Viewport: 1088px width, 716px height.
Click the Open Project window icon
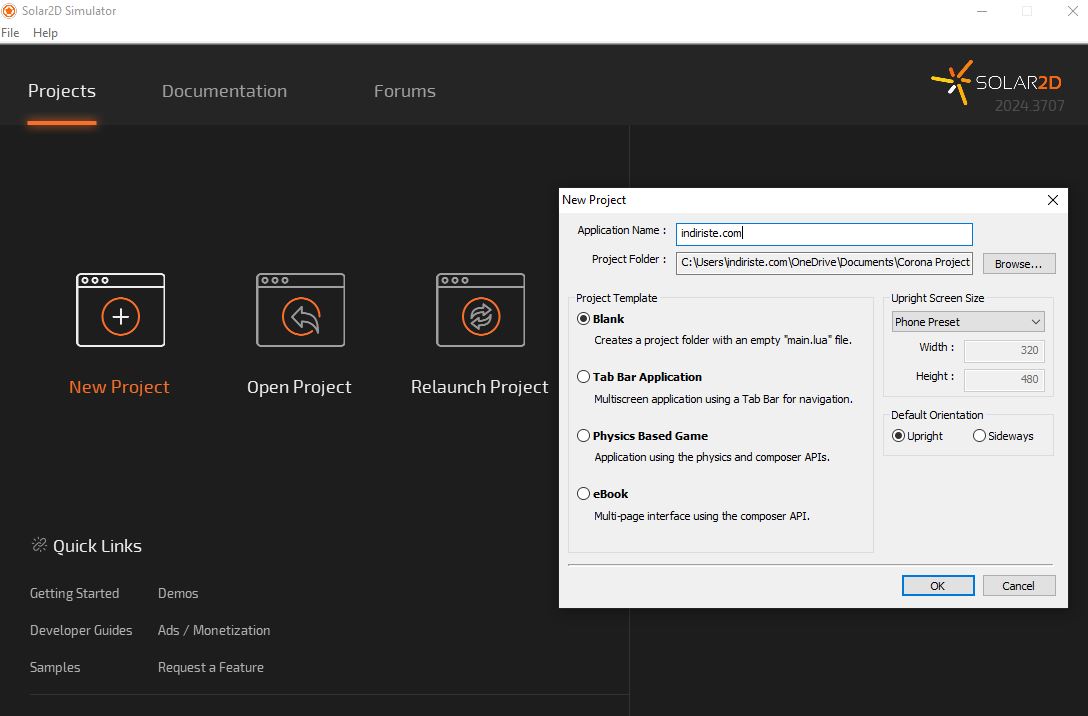pos(300,310)
